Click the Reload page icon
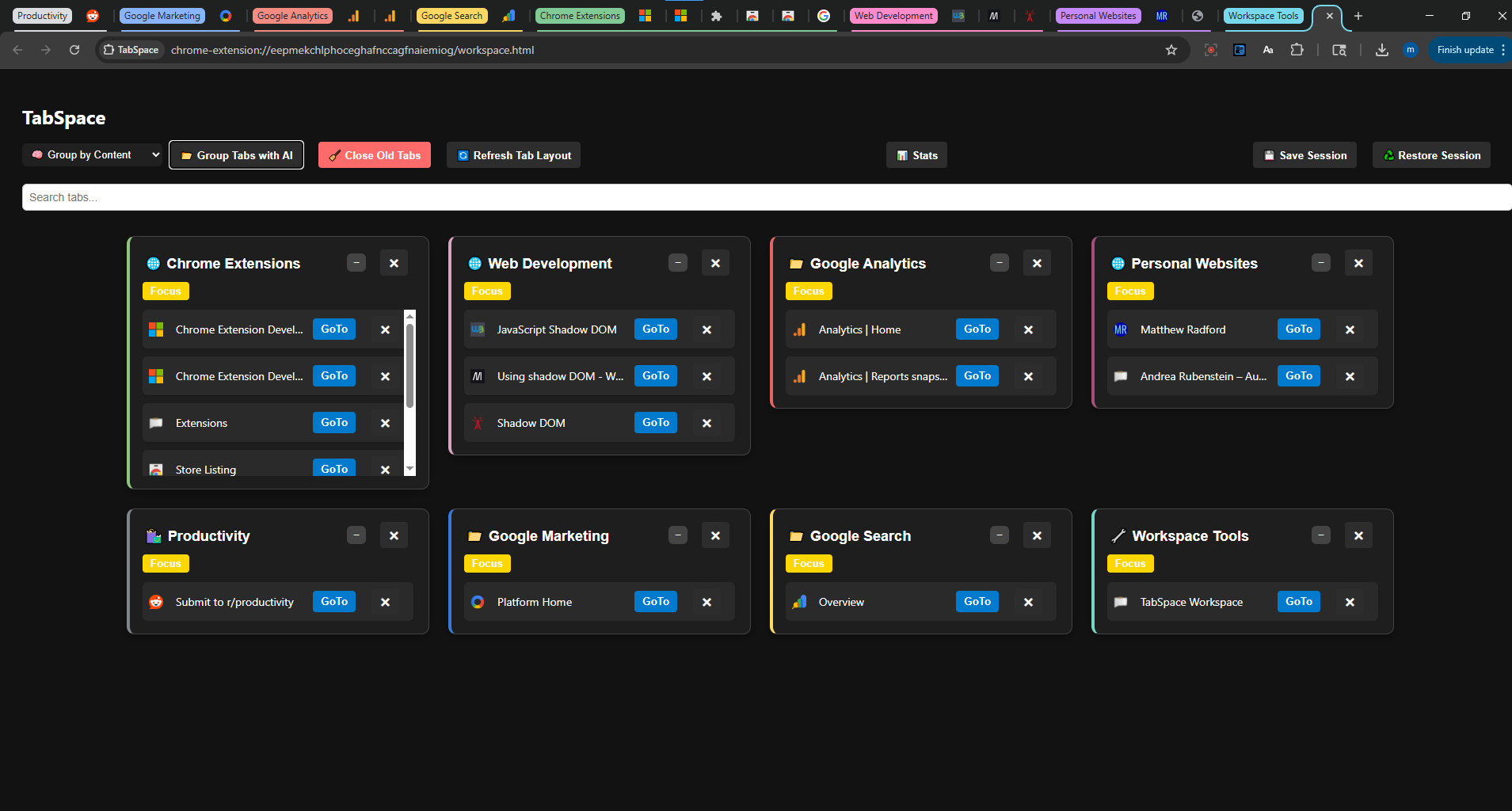 (x=74, y=50)
